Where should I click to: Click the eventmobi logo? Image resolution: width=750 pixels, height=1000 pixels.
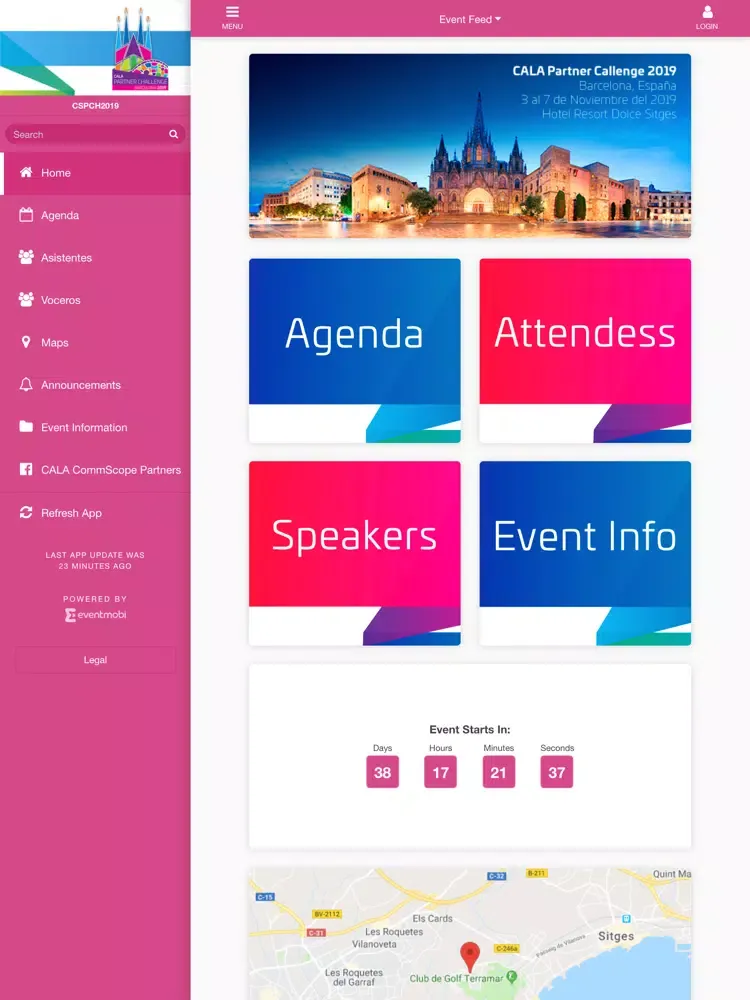point(96,615)
